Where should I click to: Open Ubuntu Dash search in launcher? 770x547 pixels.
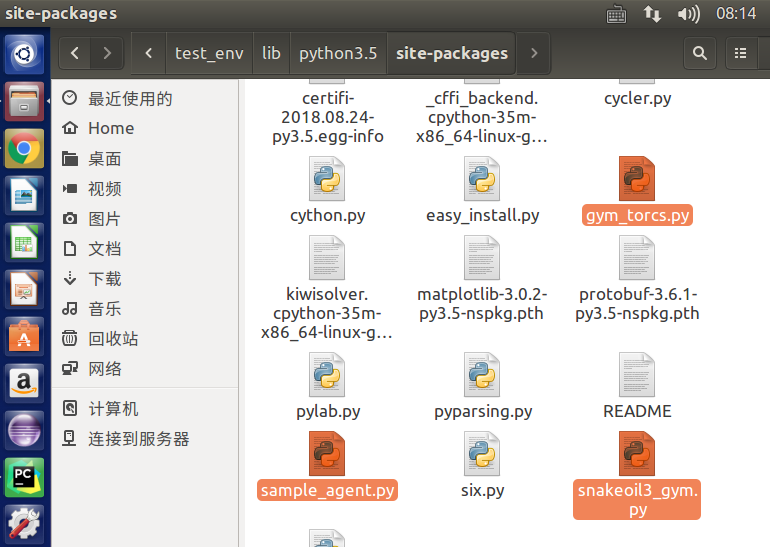[25, 54]
